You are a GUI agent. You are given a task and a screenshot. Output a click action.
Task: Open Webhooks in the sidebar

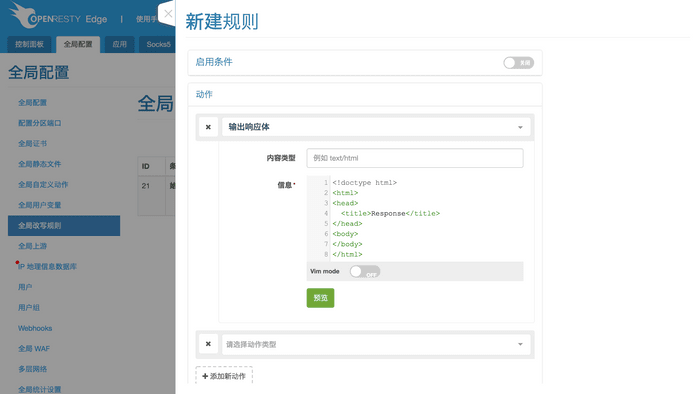tap(35, 328)
